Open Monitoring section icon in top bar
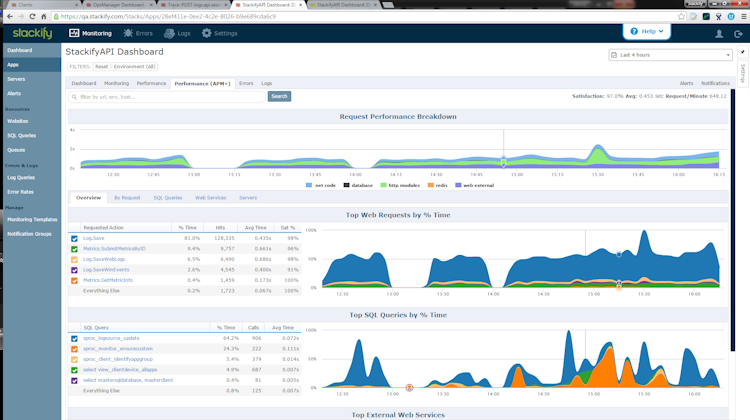Screen dimensions: 750x420 tap(74, 33)
